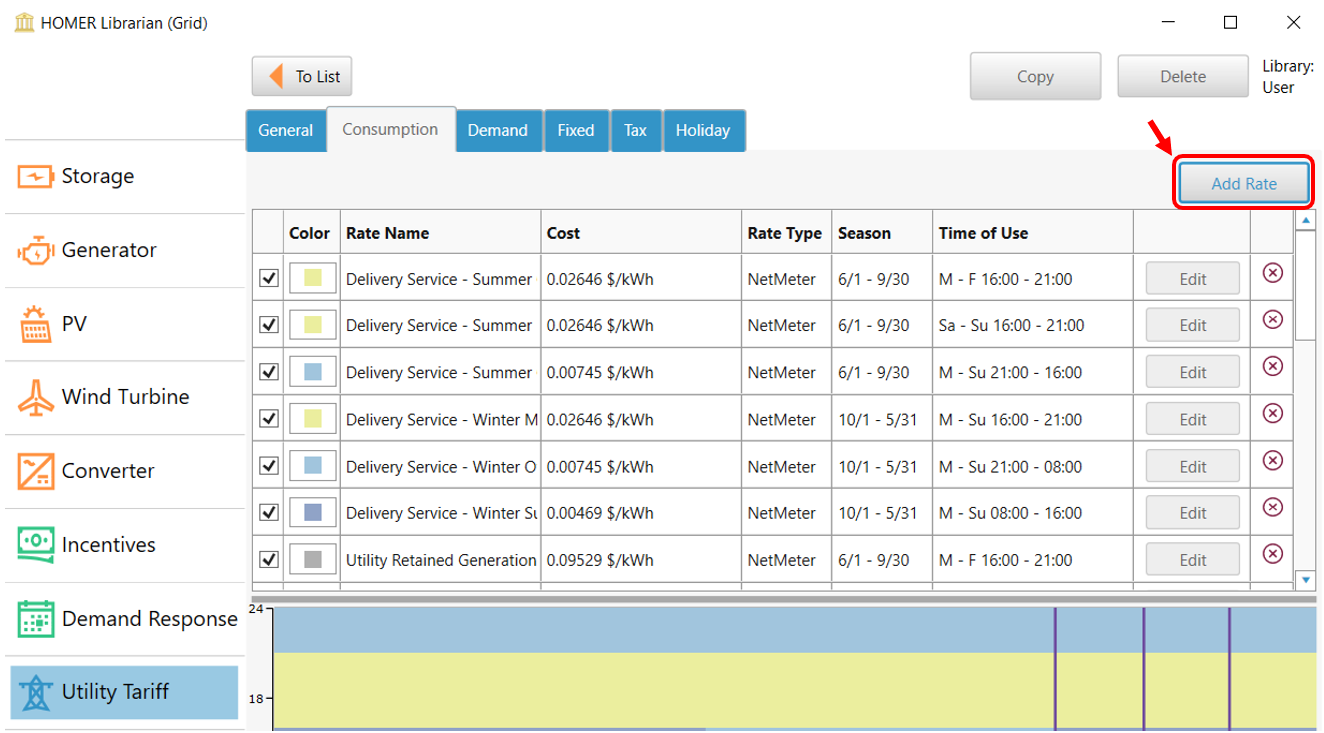Edit the Delivery Service Winter O rate

point(1192,466)
